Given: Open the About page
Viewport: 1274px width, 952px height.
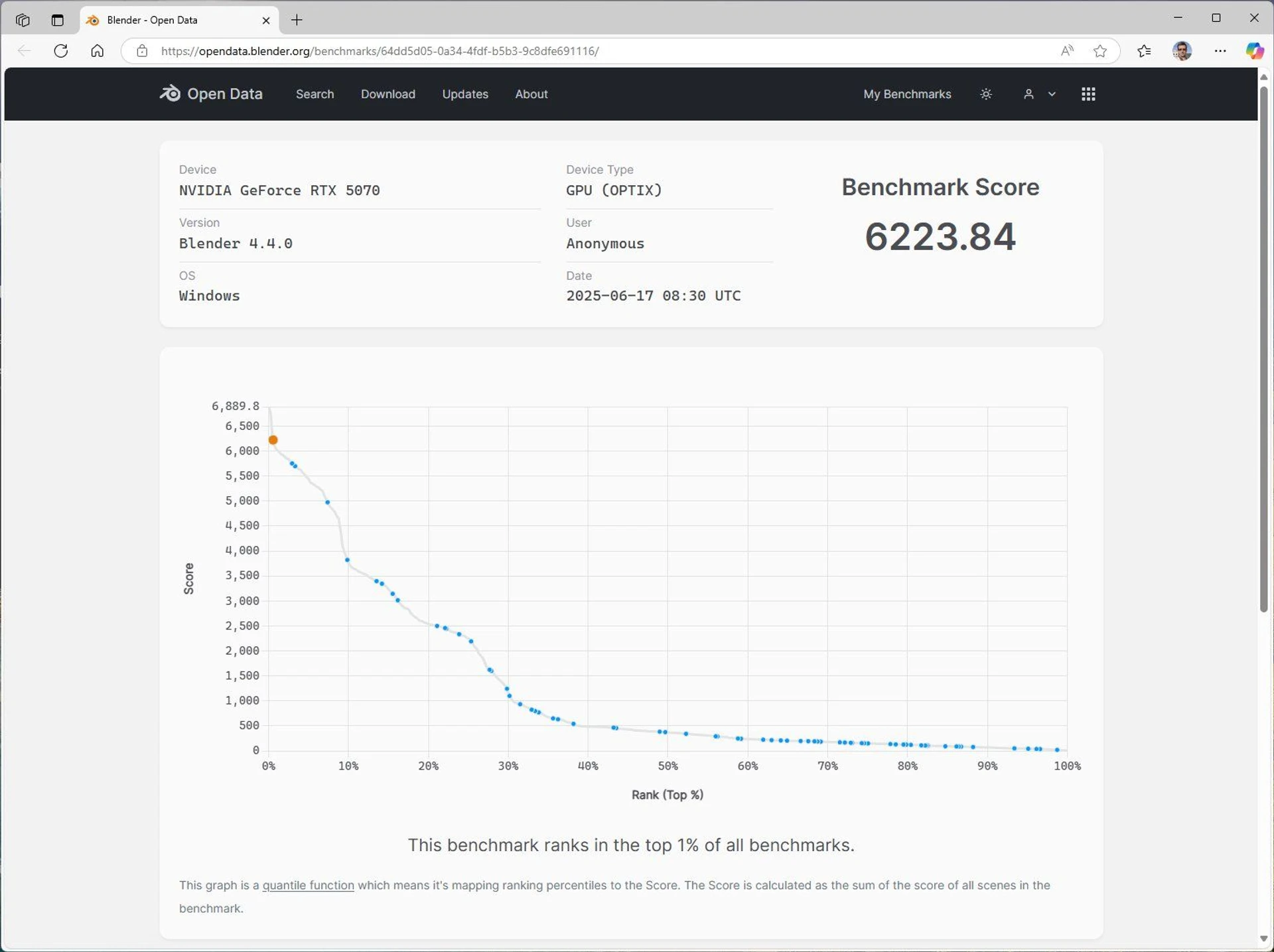Looking at the screenshot, I should [531, 94].
